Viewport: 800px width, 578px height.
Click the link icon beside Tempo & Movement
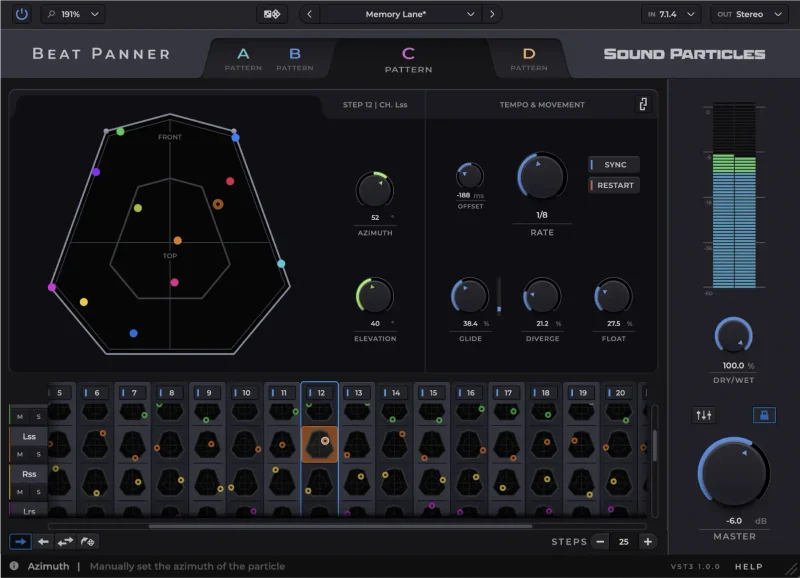tap(643, 104)
